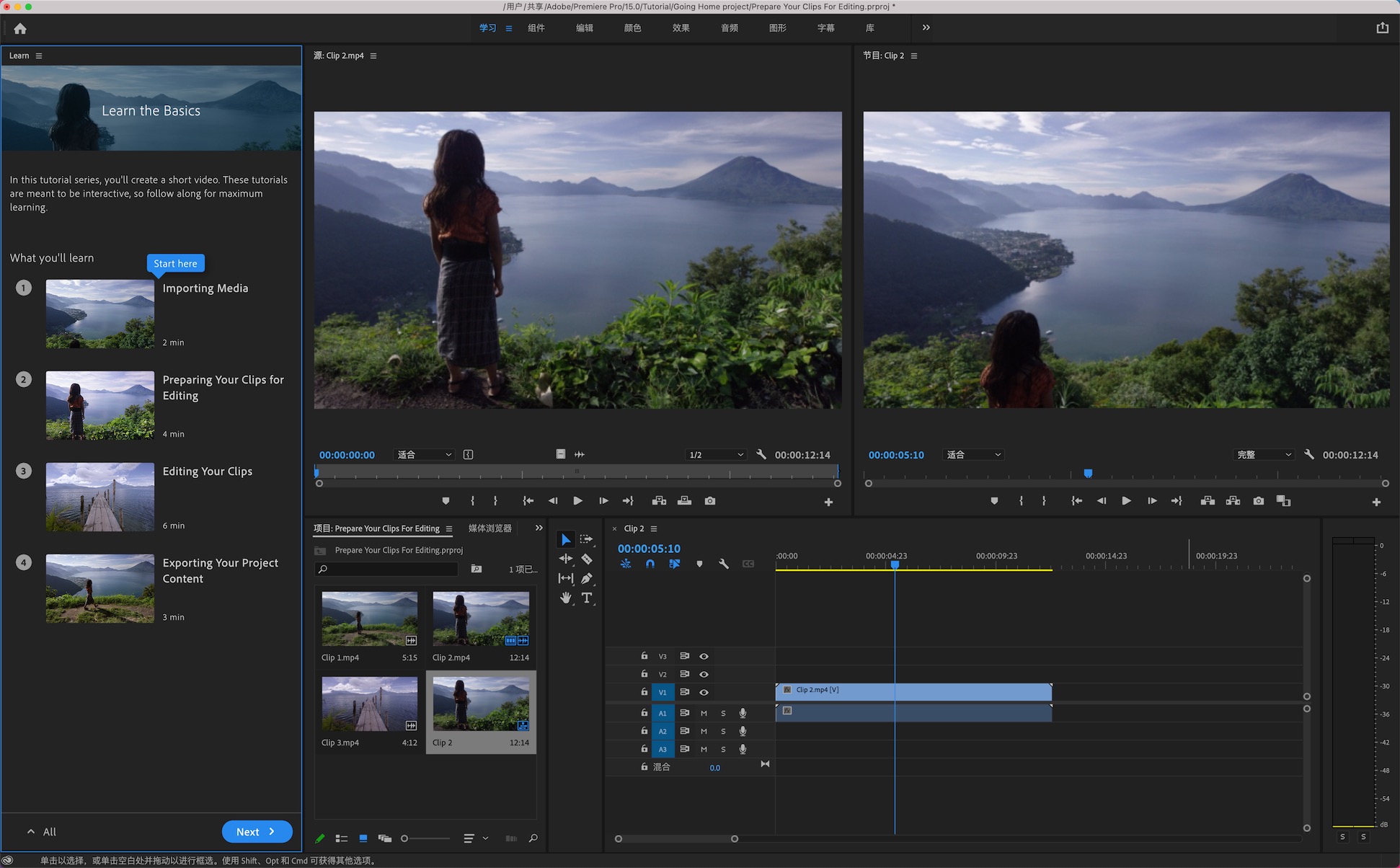1400x868 pixels.
Task: Click Insert button in Source monitor
Action: click(659, 501)
